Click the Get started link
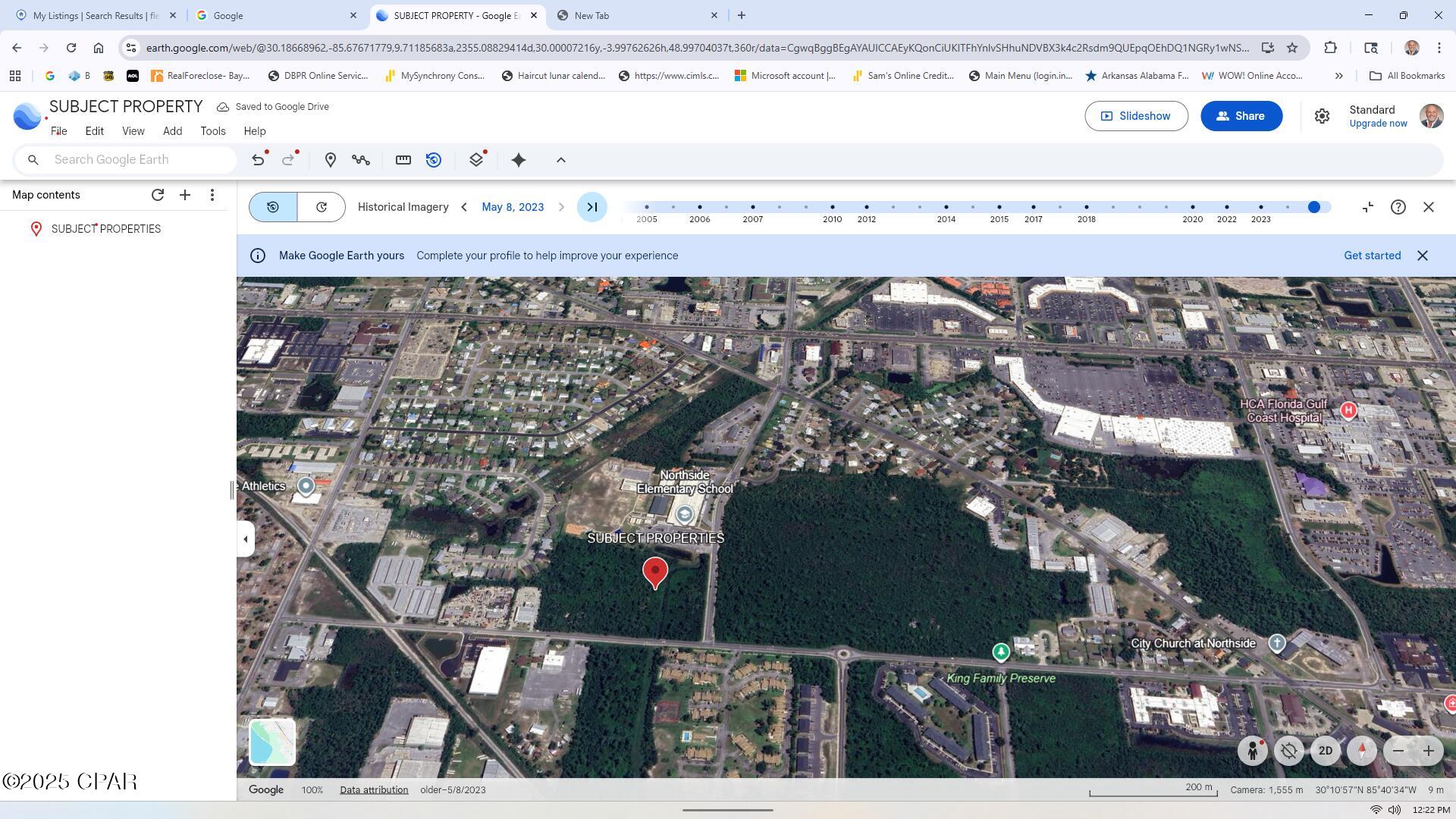 (x=1372, y=256)
